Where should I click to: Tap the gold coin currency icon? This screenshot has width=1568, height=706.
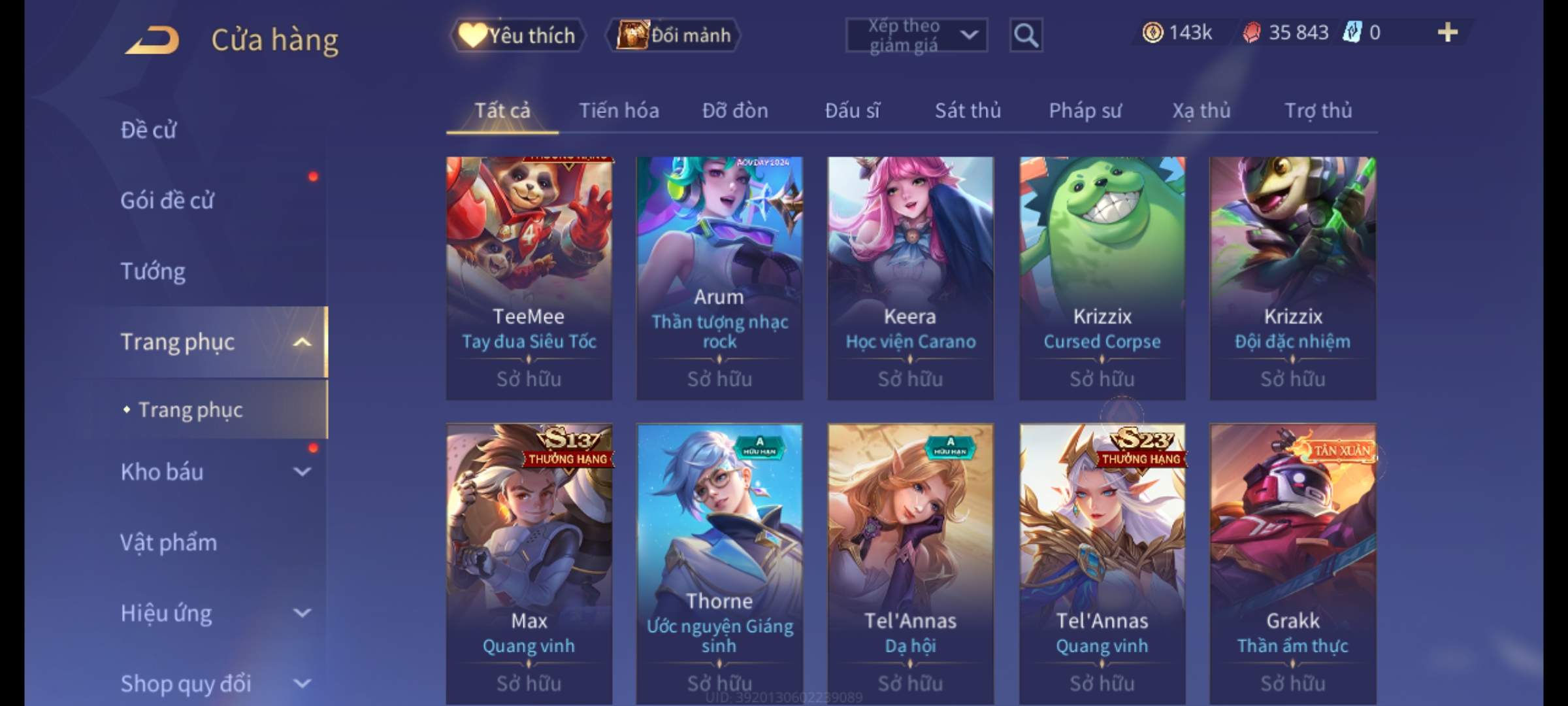tap(1152, 33)
